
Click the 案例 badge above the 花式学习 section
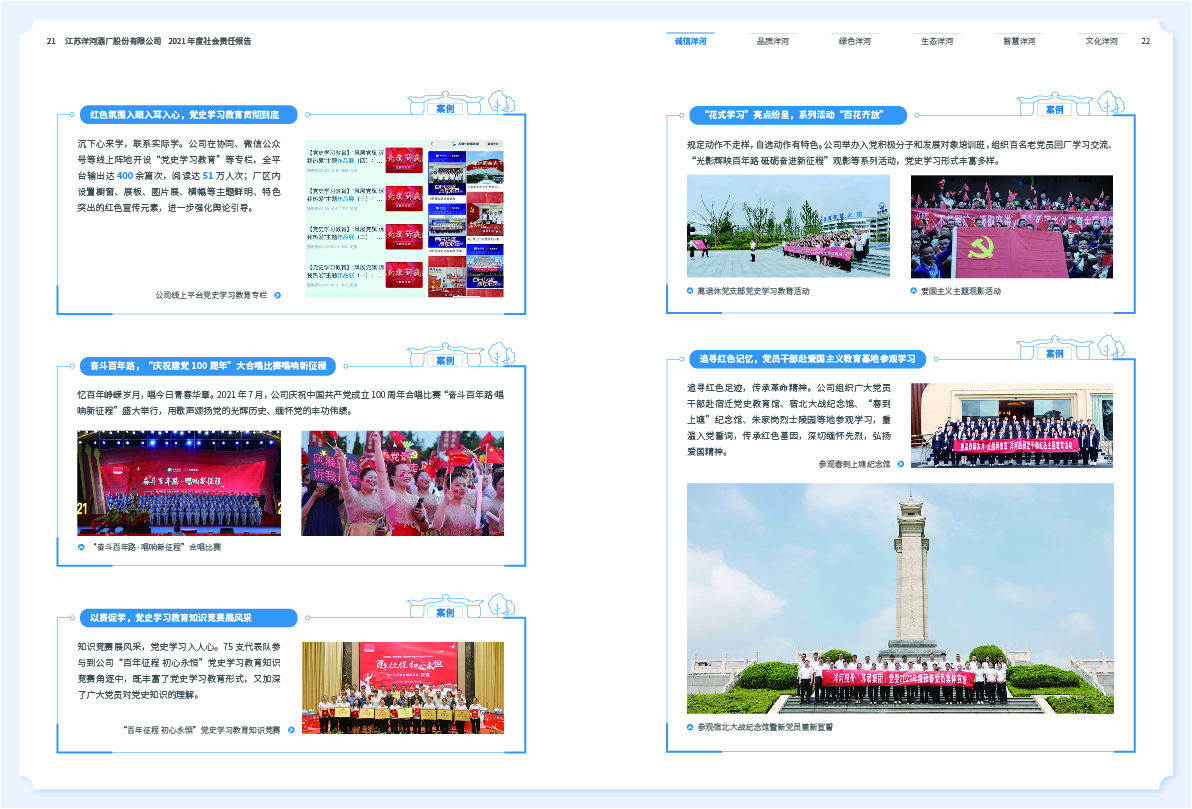point(1054,109)
